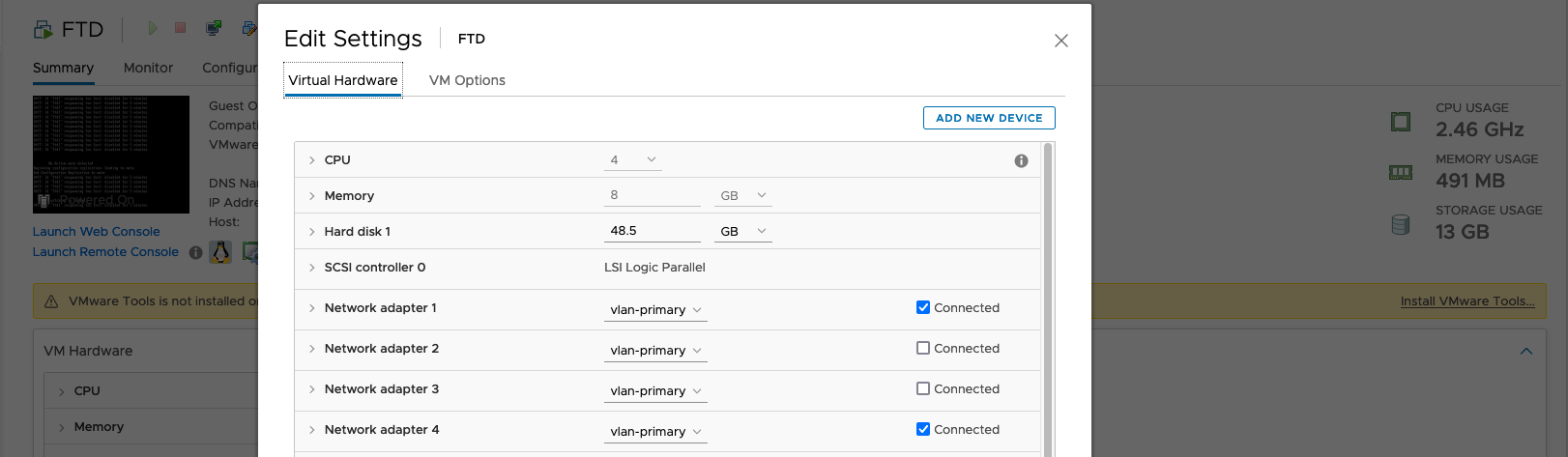Click the storage usage disk icon

(1400, 224)
